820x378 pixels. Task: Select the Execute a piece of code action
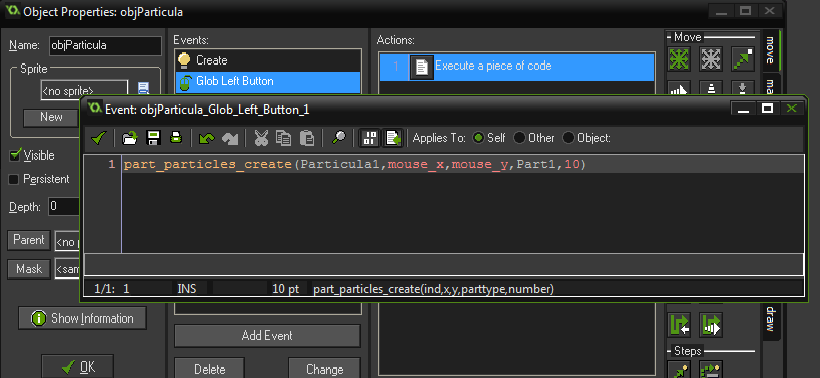517,67
